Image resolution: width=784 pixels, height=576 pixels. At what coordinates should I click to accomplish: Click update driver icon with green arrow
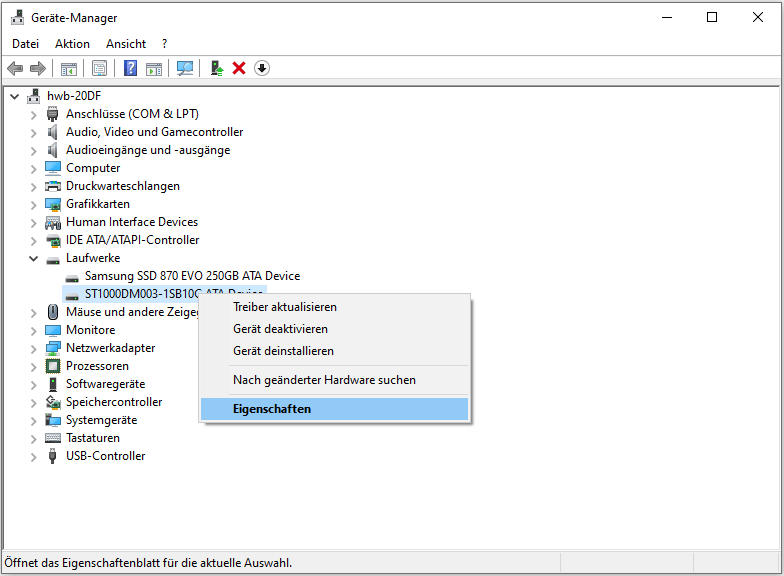[216, 68]
